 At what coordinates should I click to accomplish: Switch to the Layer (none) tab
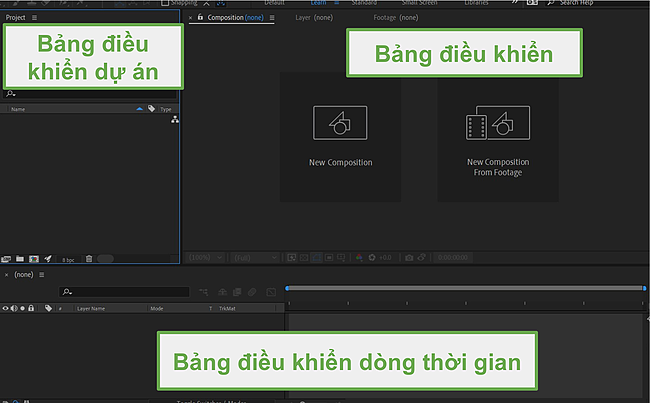[x=314, y=17]
